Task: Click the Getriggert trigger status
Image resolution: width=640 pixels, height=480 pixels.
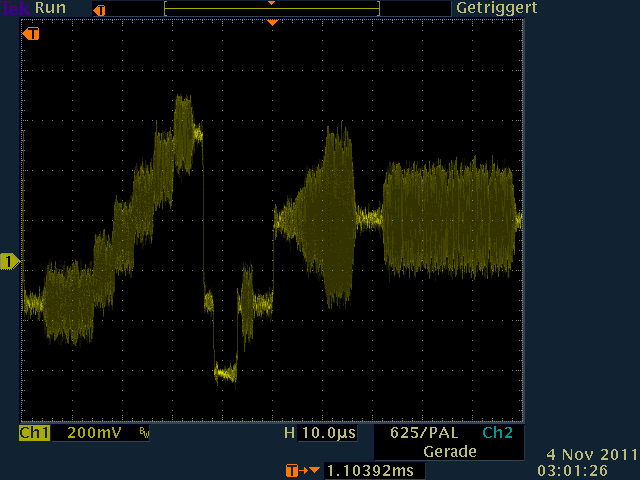Action: coord(497,8)
